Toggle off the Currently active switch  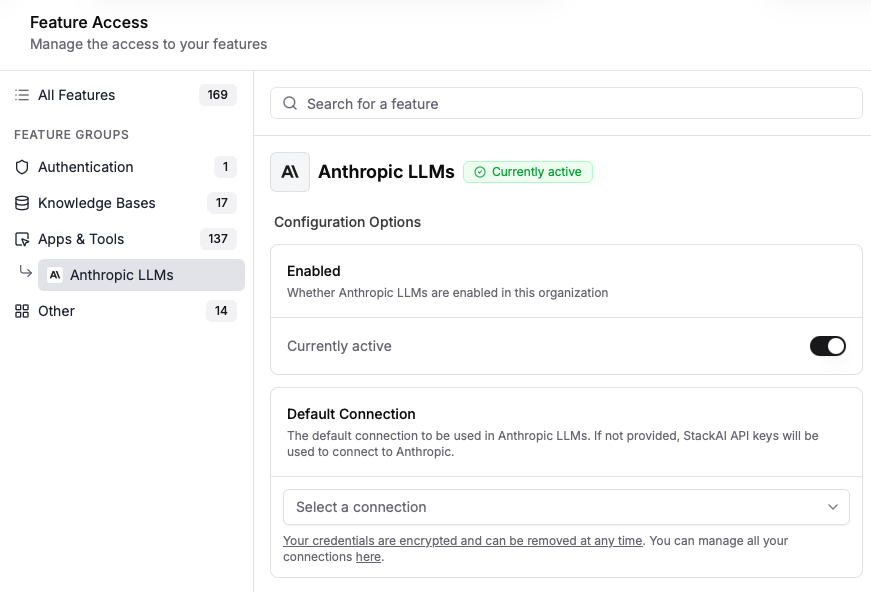click(x=827, y=346)
